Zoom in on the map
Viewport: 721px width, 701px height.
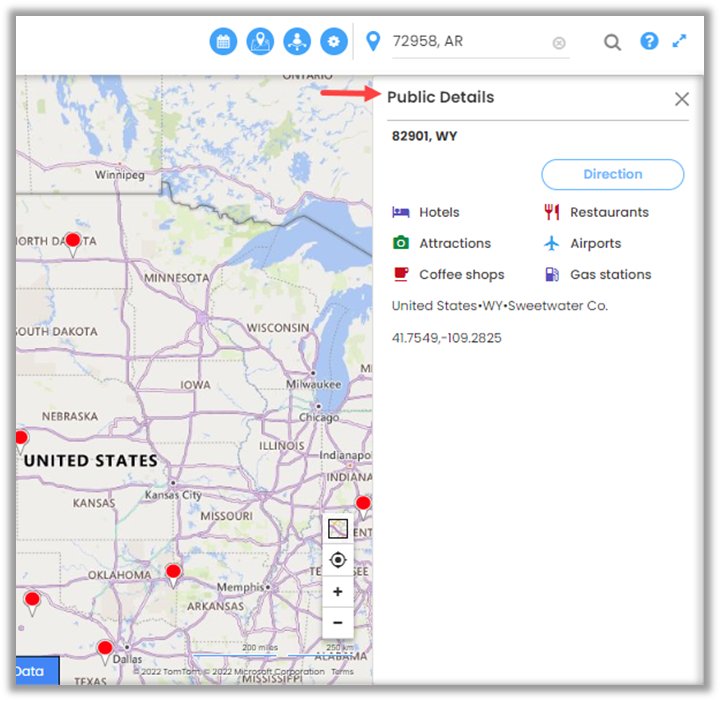tap(338, 592)
